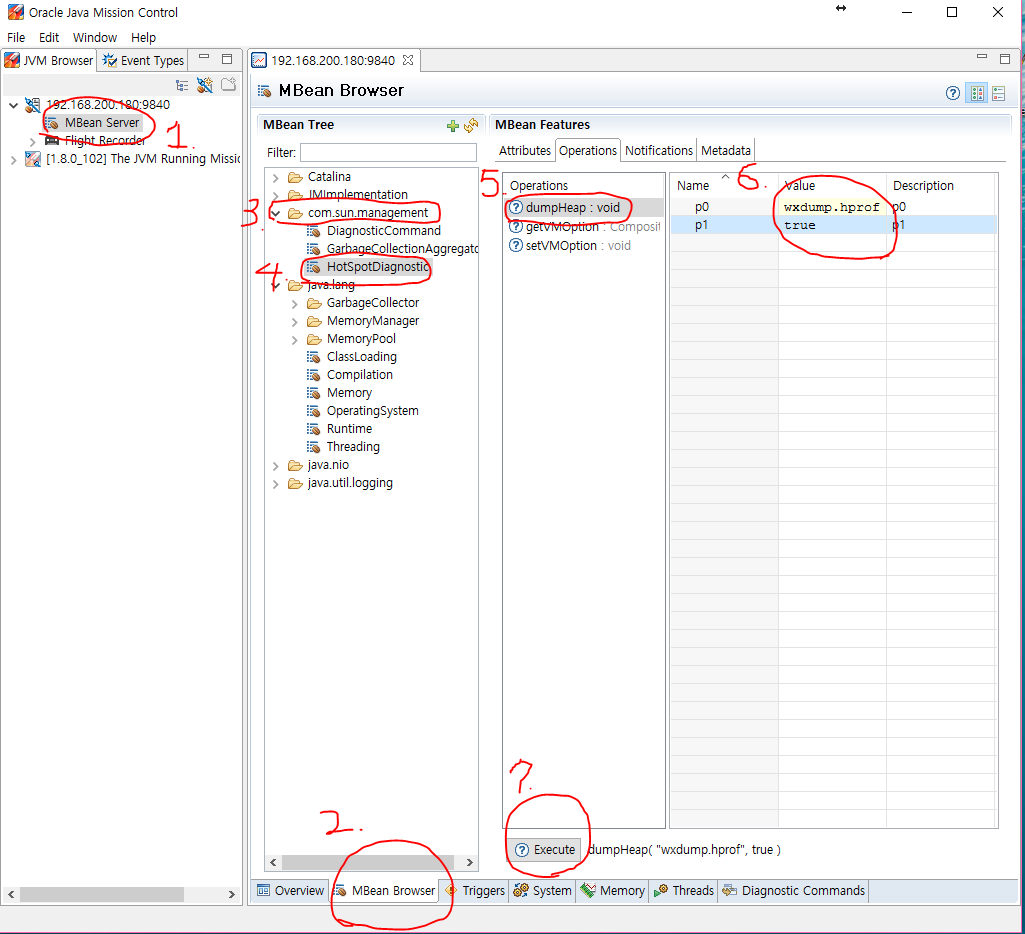The height and width of the screenshot is (934, 1025).
Task: Maximize the editor area panel
Action: [1005, 59]
